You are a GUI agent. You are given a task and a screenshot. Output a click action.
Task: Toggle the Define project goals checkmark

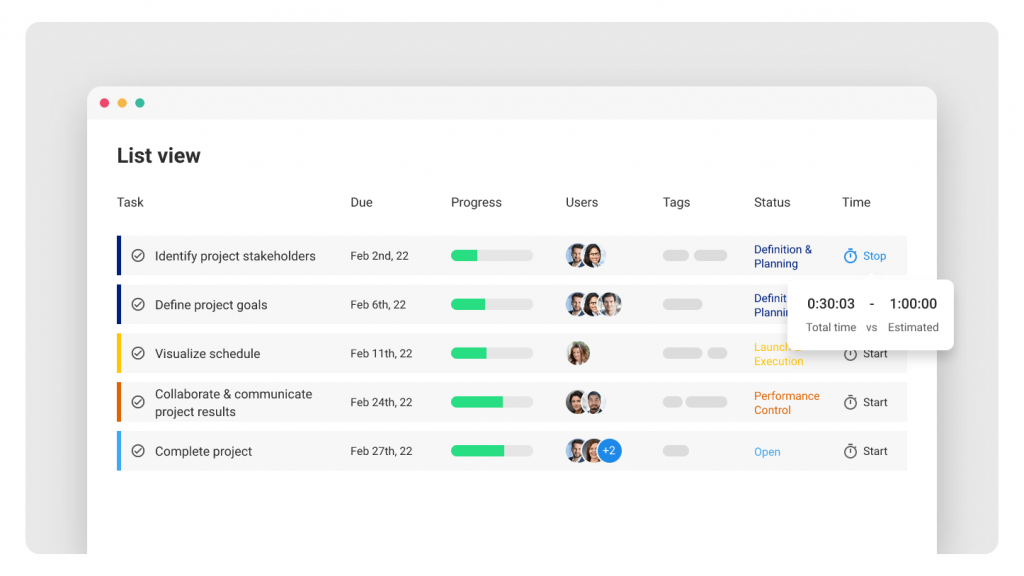139,305
